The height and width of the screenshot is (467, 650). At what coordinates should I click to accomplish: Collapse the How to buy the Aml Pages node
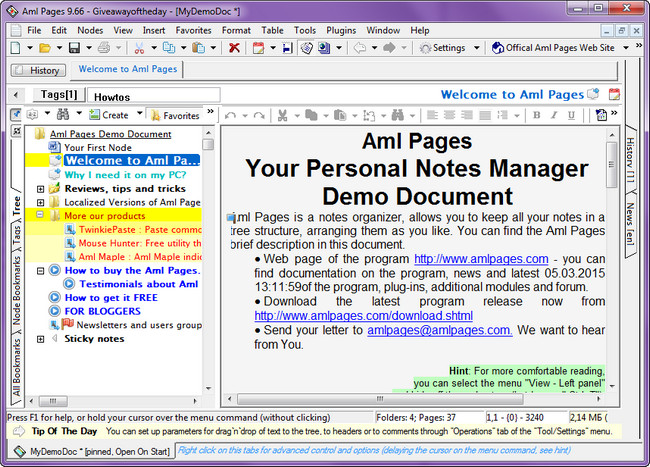click(x=40, y=271)
